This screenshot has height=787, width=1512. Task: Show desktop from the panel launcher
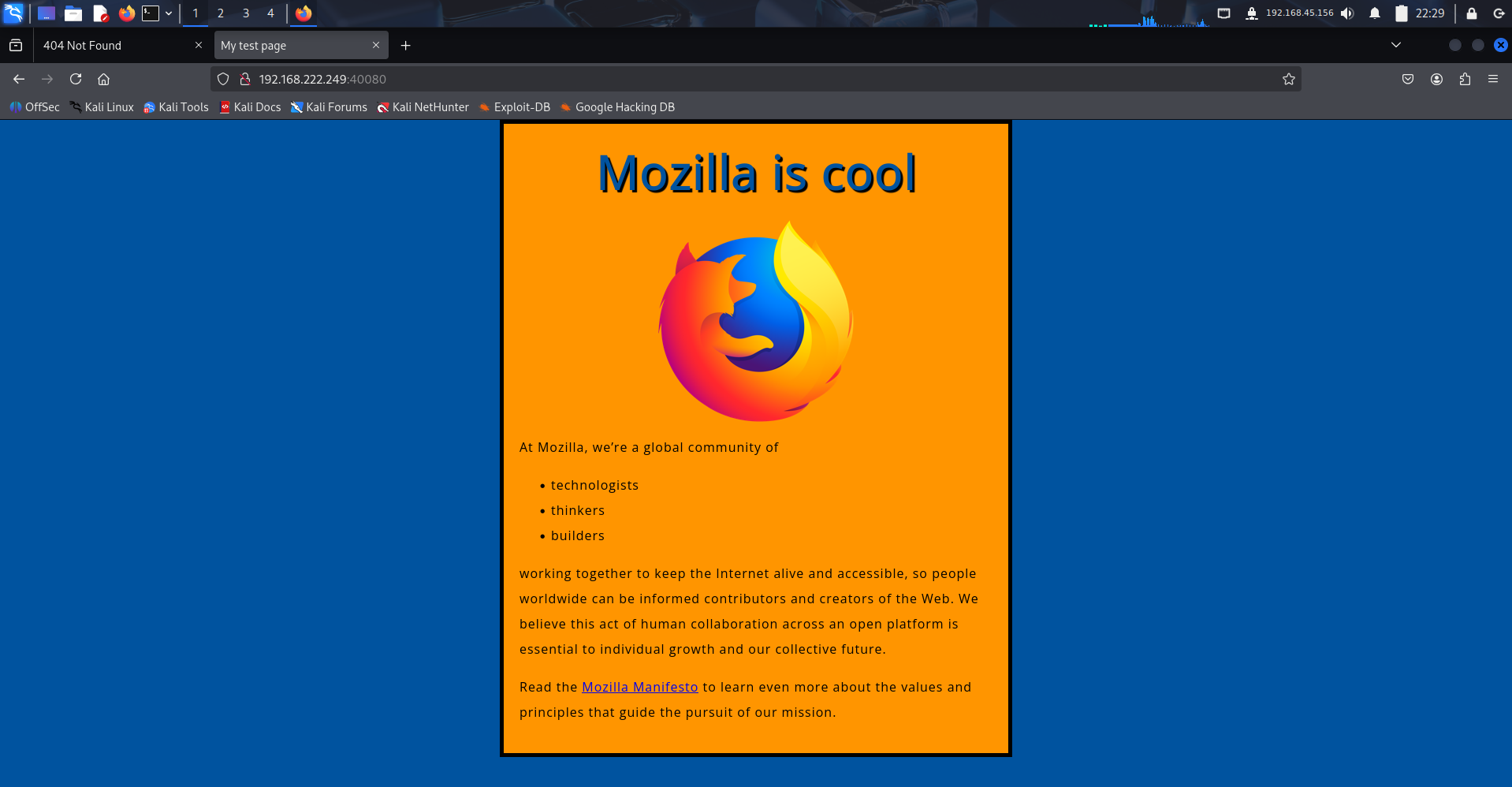(x=47, y=13)
